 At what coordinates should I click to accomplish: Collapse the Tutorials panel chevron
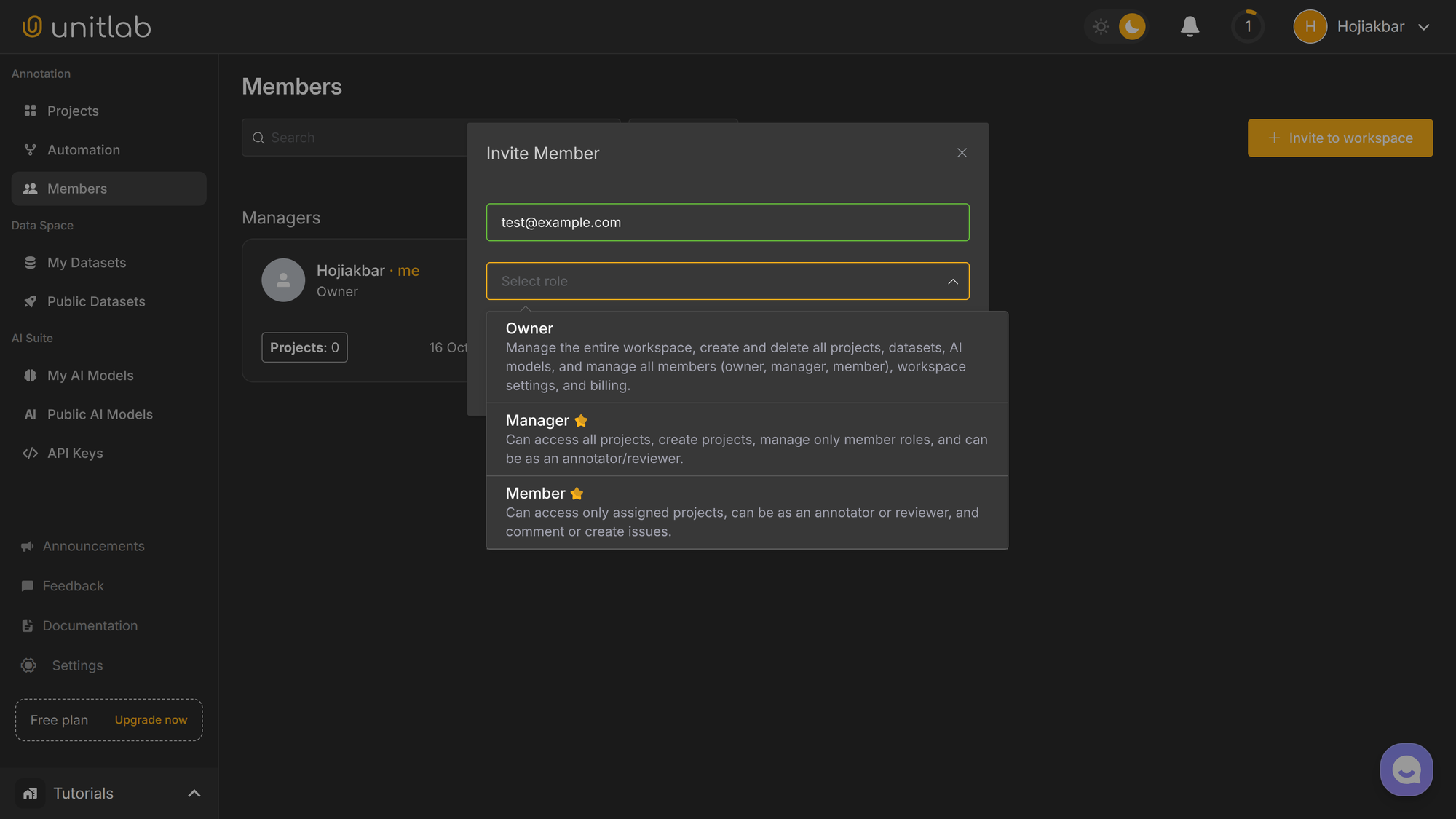194,794
